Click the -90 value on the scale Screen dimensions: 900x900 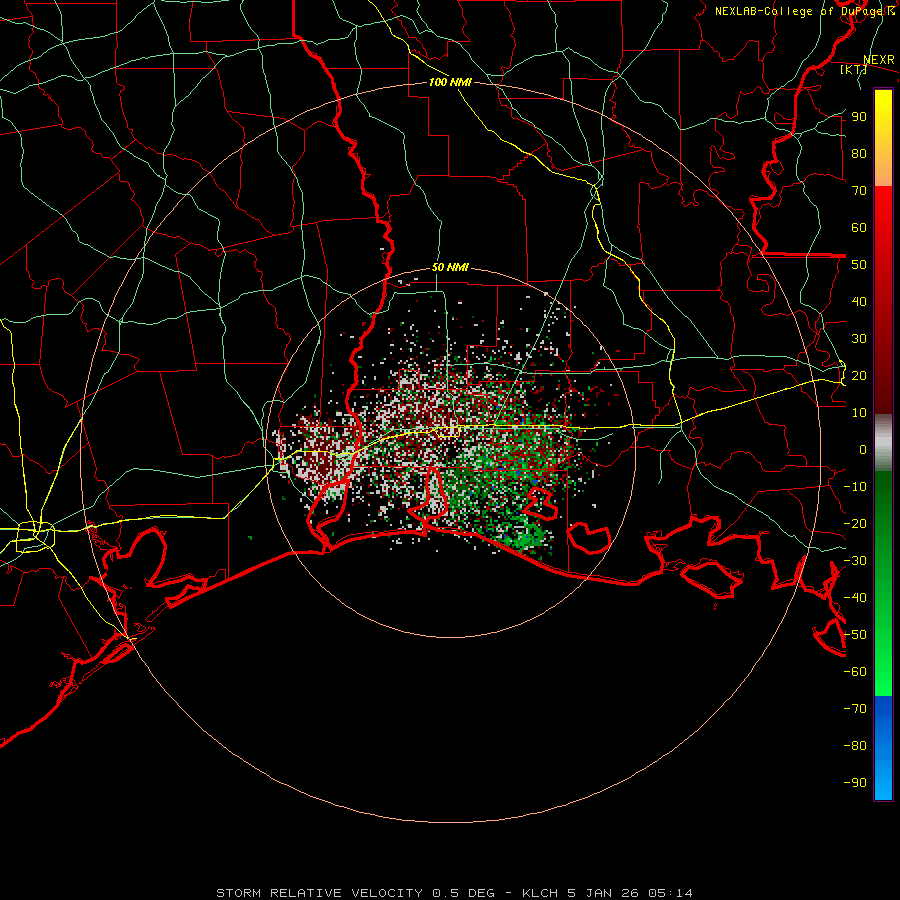coord(856,783)
